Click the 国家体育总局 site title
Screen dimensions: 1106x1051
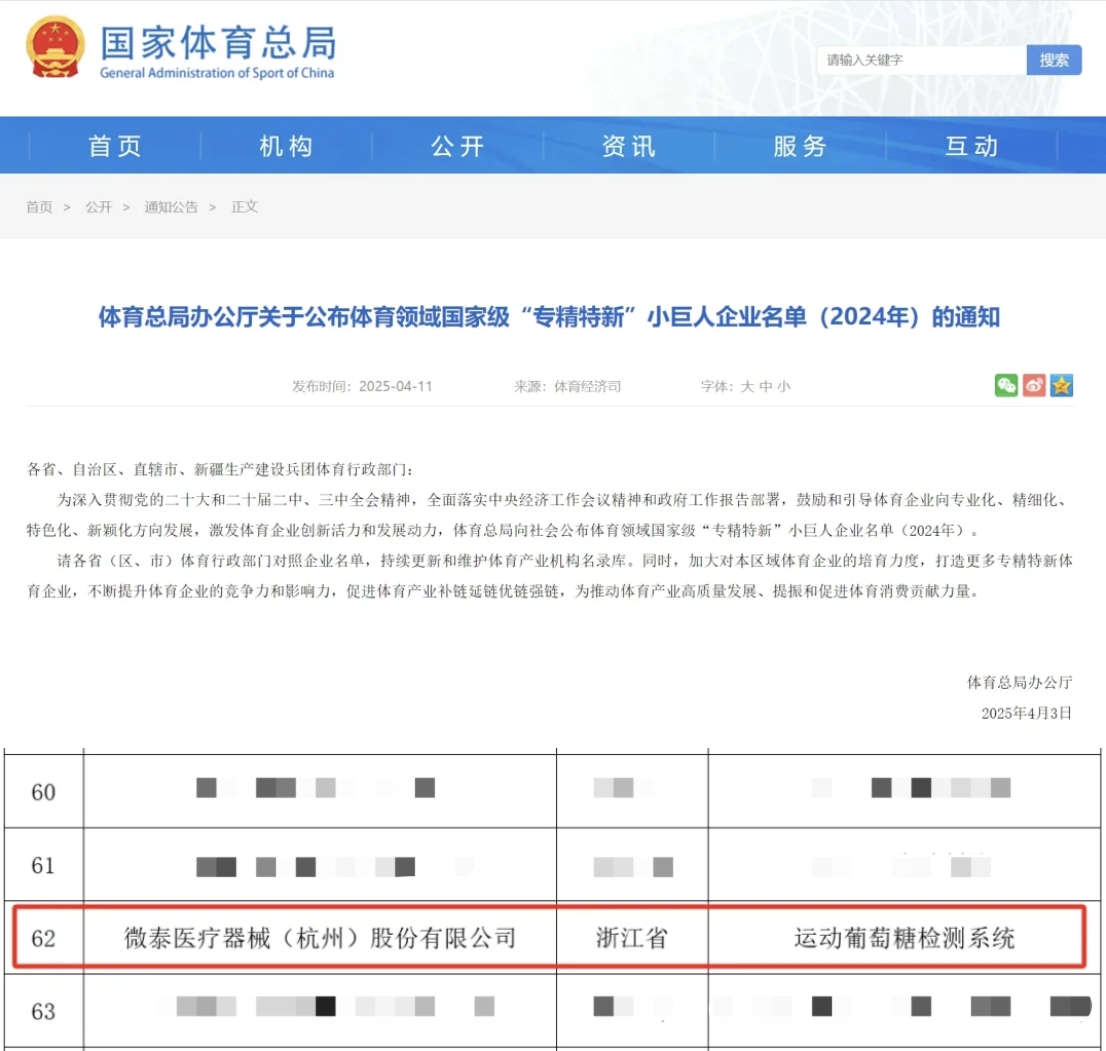pyautogui.click(x=218, y=42)
